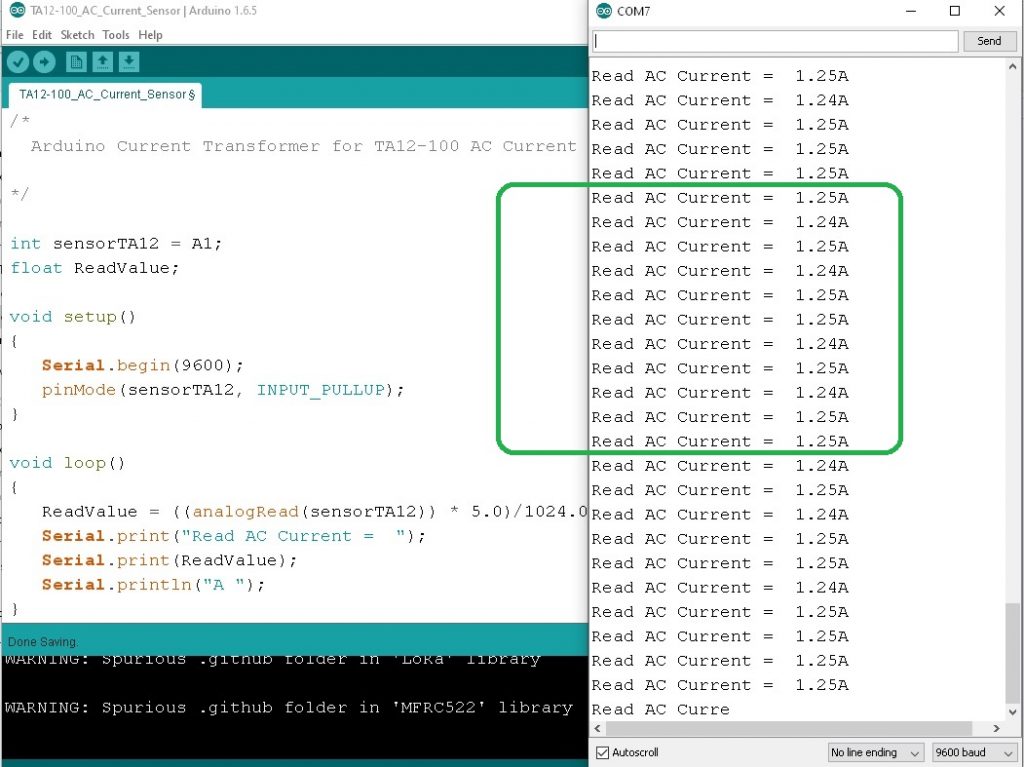Click the Arduino logo in the IDE title bar

tap(18, 10)
